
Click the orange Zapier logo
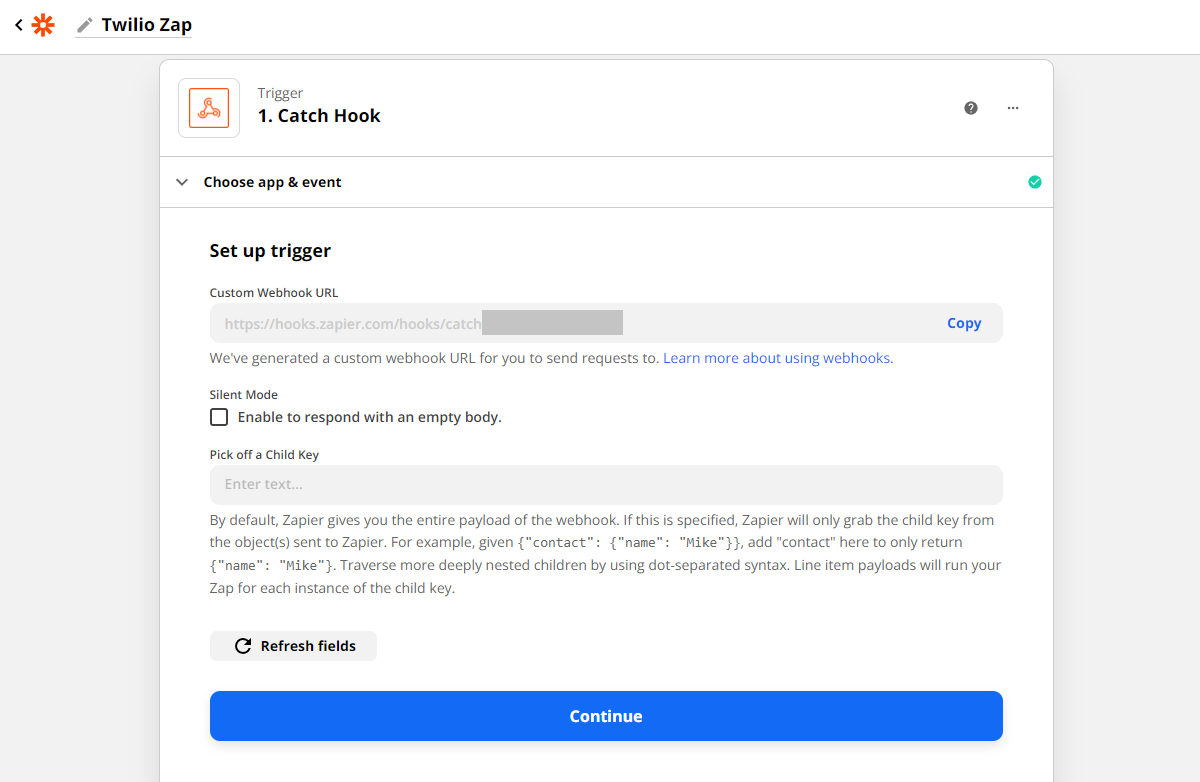point(43,25)
